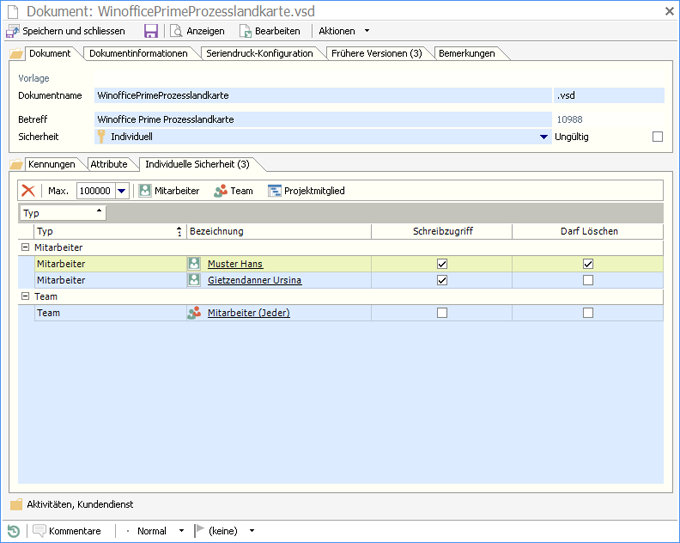Viewport: 680px width, 543px height.
Task: Click the Aktivitäten, Kundendienst label
Action: [x=80, y=504]
